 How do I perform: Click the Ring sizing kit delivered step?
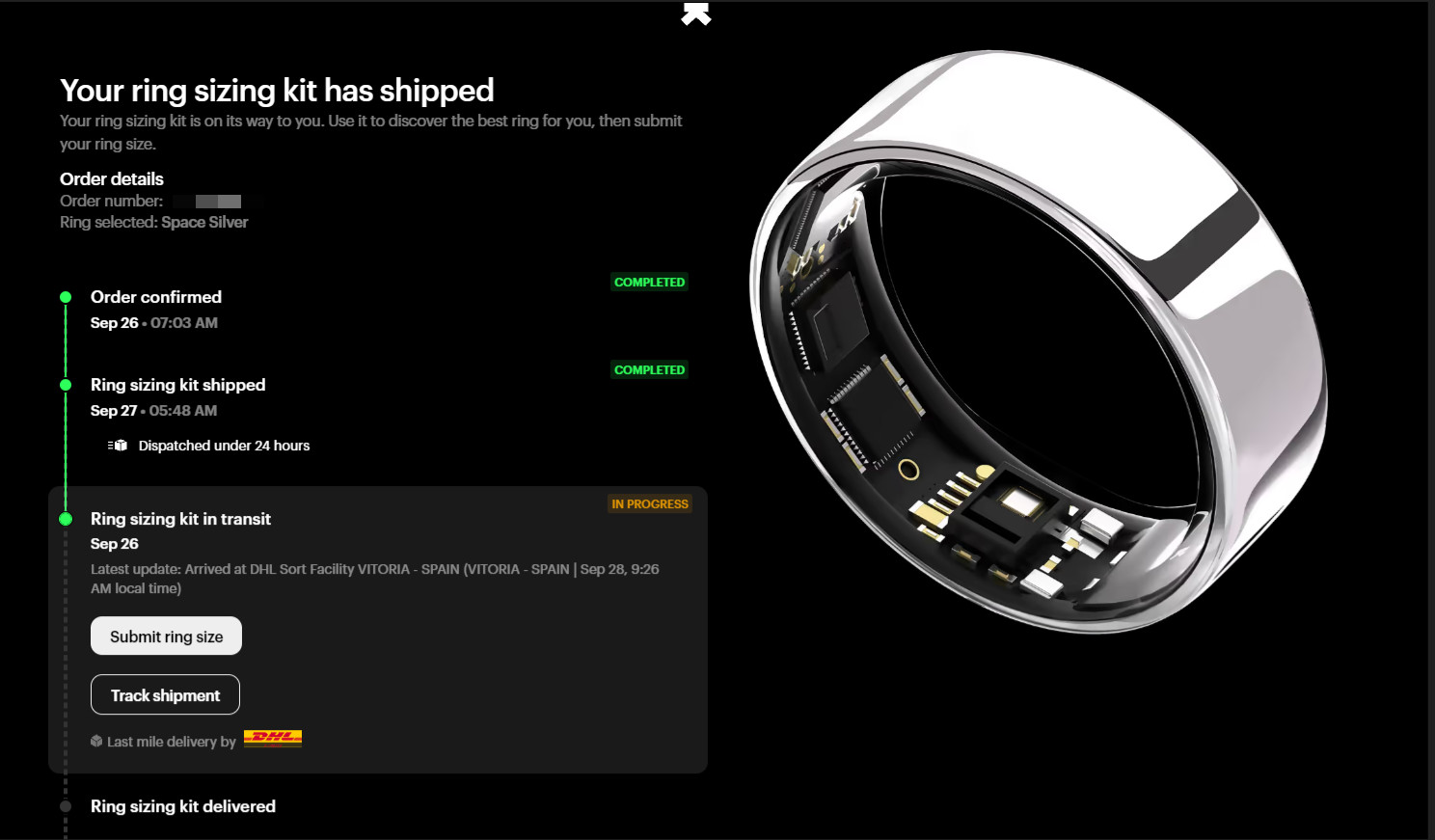(183, 806)
